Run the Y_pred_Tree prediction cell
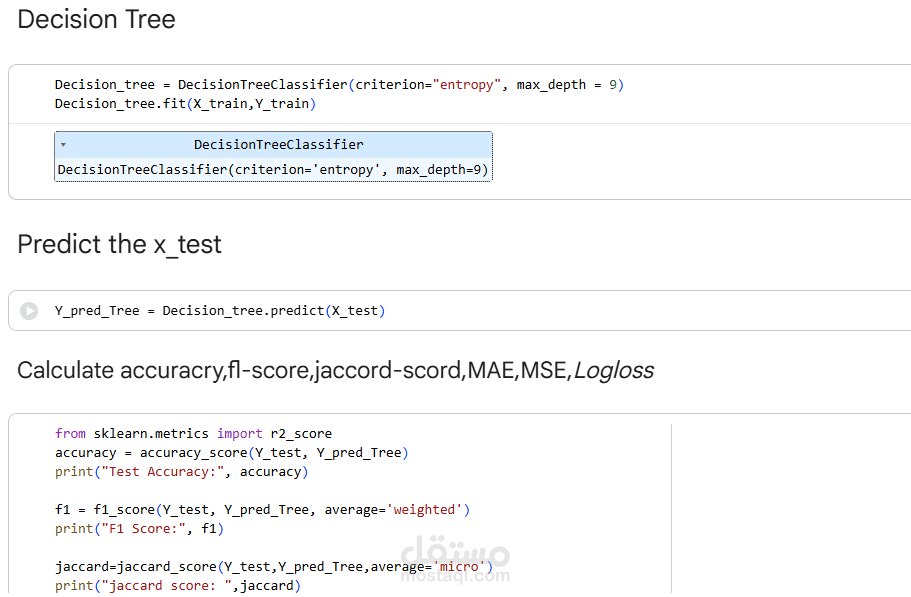 pyautogui.click(x=29, y=311)
